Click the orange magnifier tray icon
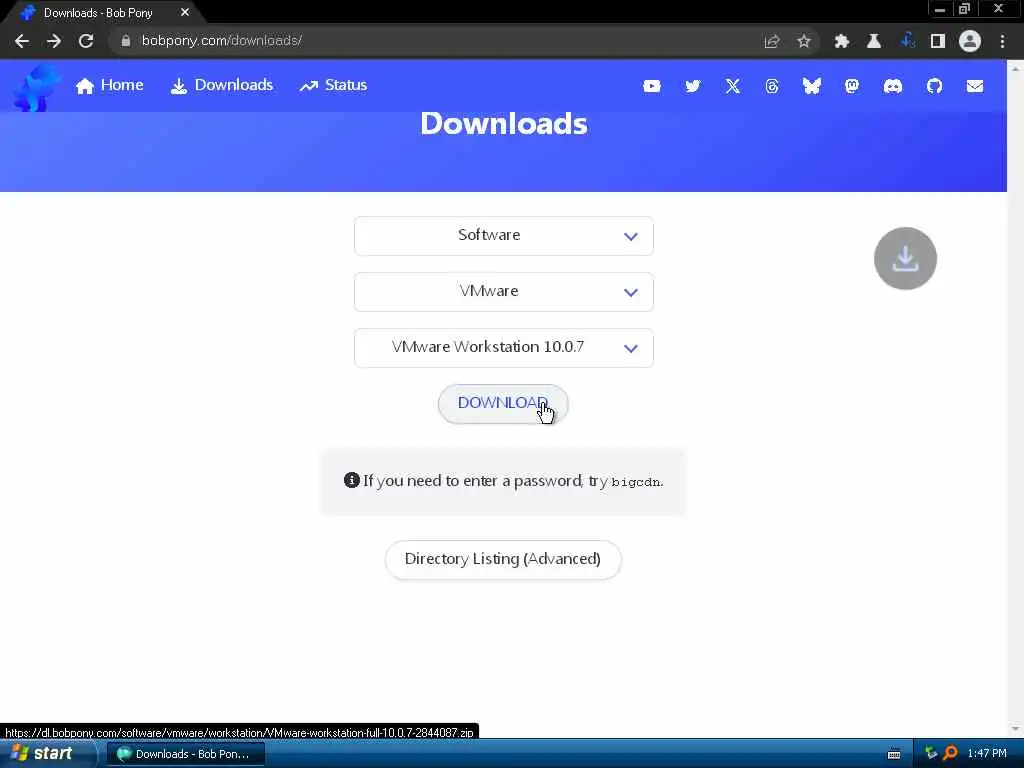 click(x=950, y=754)
